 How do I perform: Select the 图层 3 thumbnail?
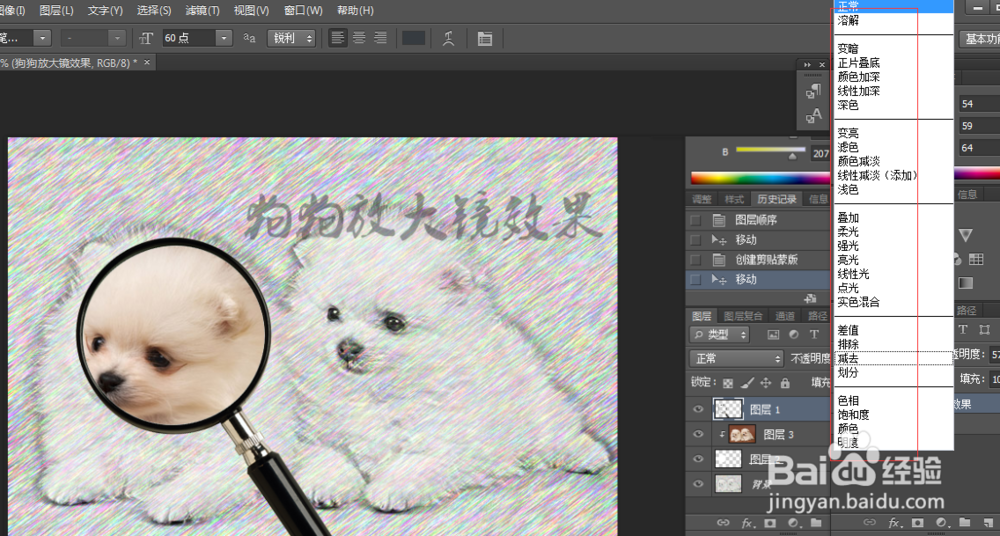tap(742, 435)
